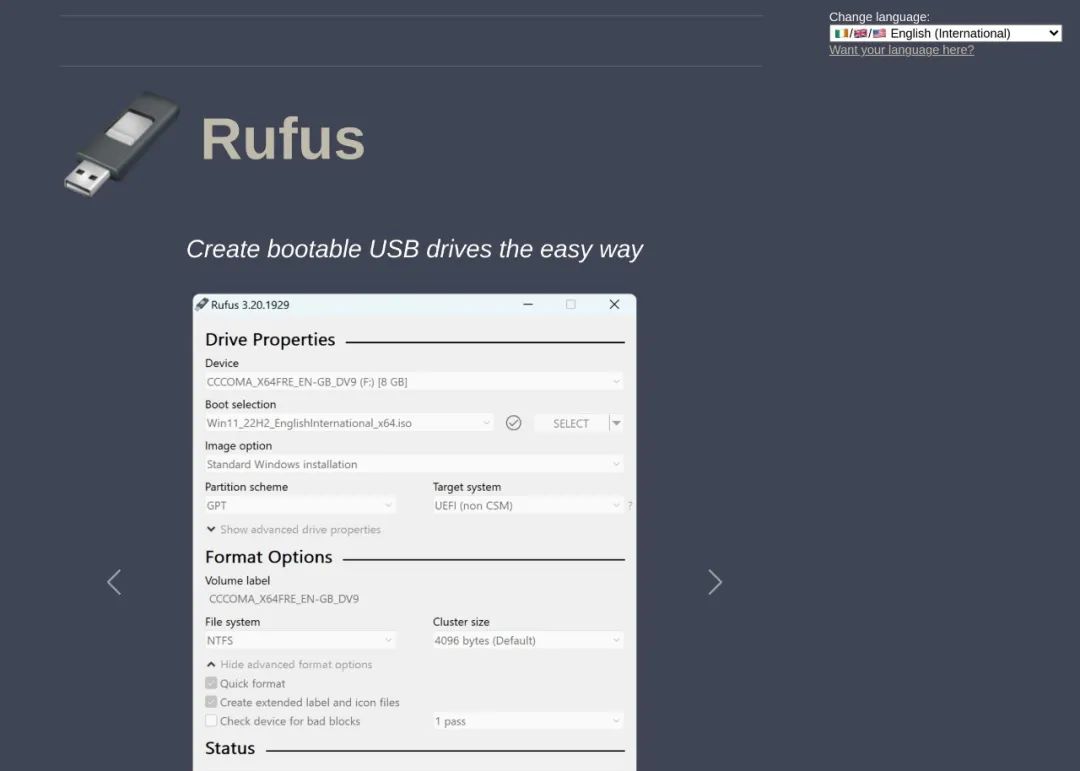Viewport: 1080px width, 771px height.
Task: Open the Change language dropdown
Action: (945, 33)
